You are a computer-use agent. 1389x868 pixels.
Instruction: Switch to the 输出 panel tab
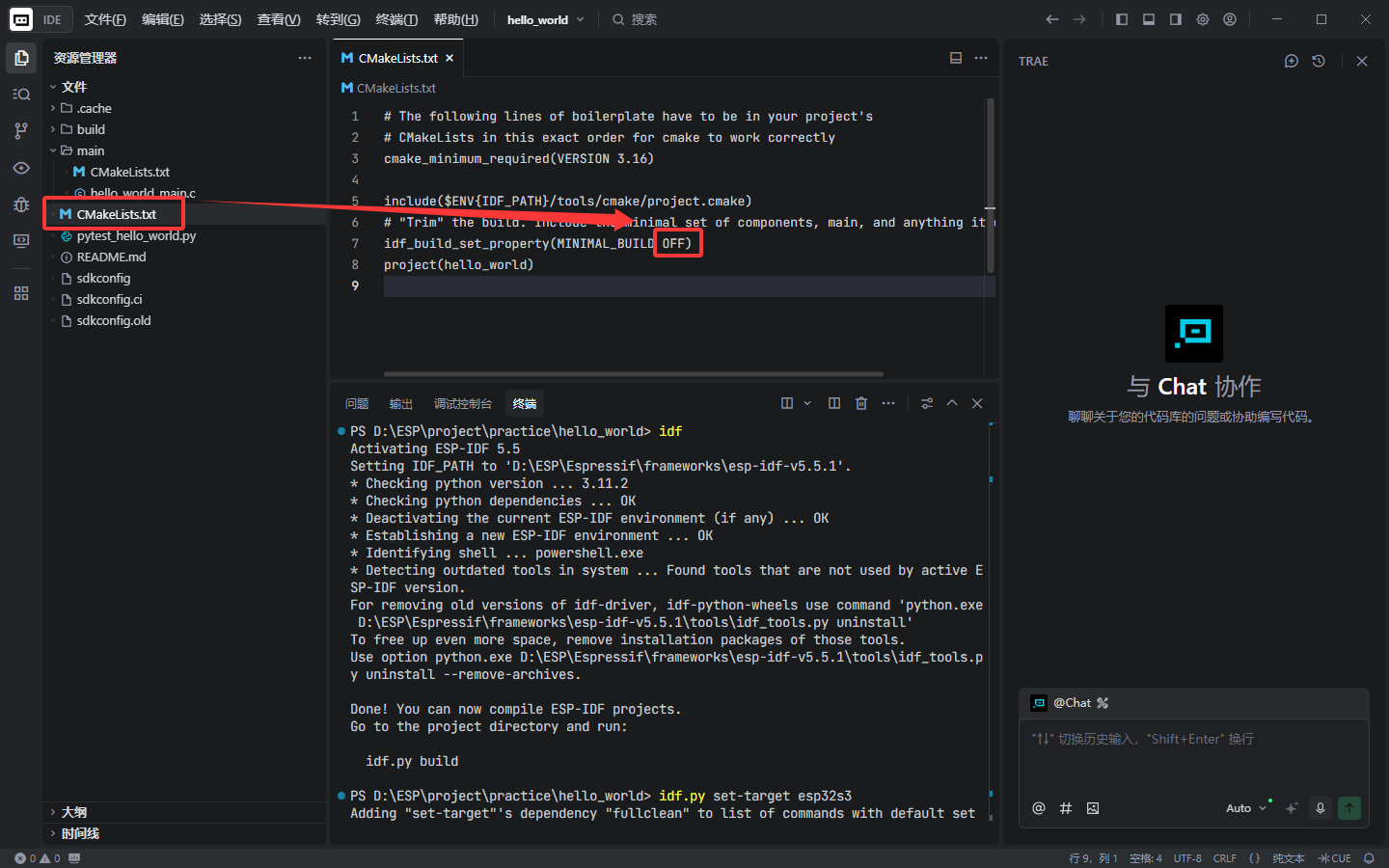pyautogui.click(x=401, y=403)
